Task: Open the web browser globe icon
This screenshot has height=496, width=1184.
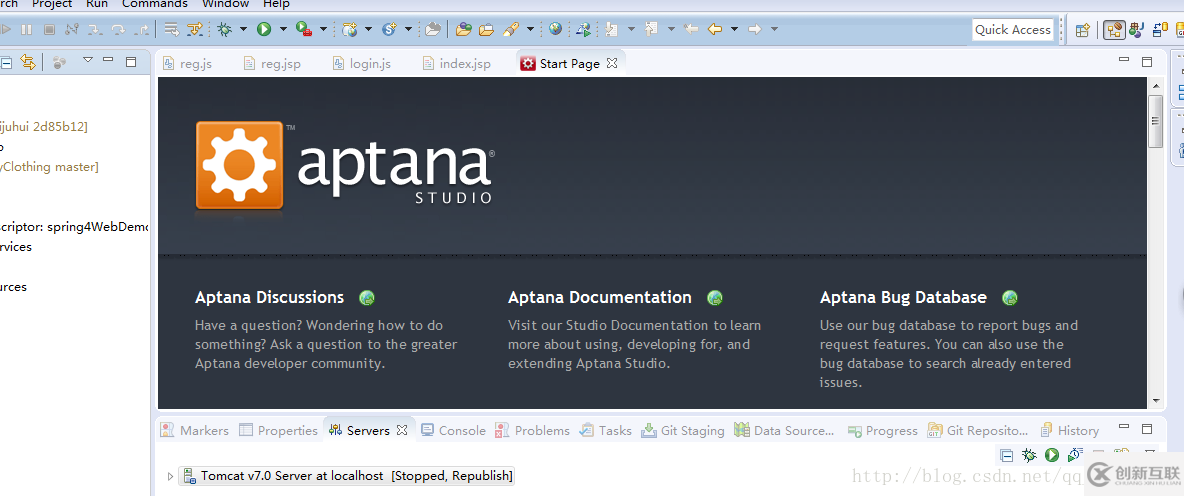Action: point(556,29)
